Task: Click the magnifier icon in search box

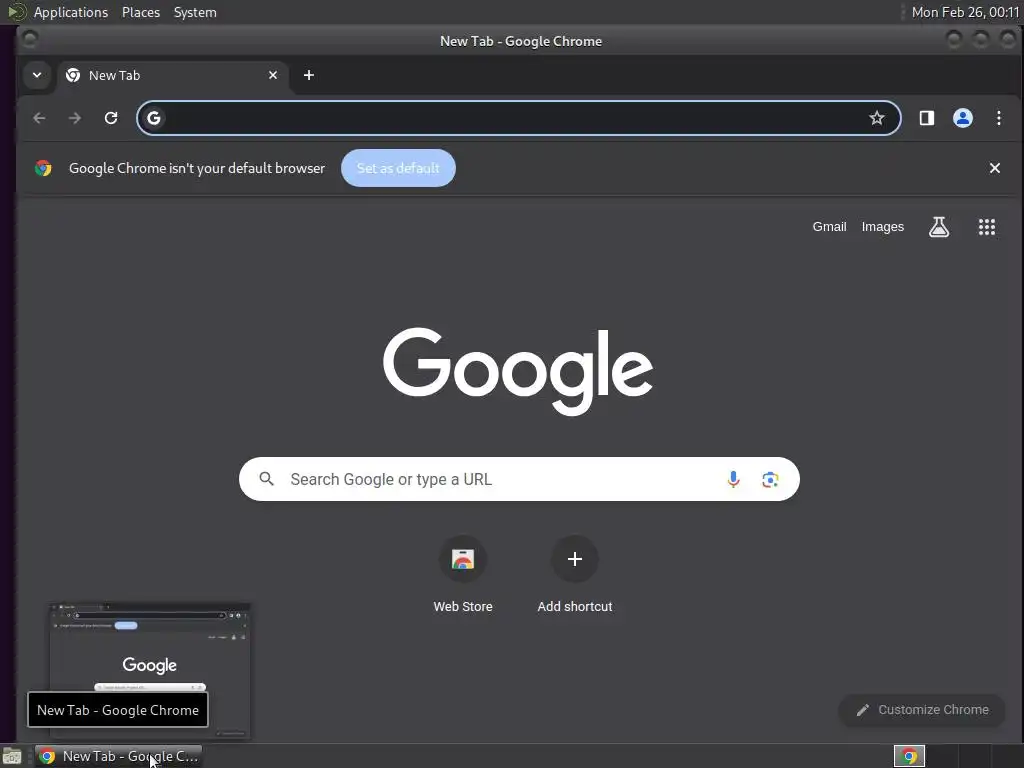Action: pyautogui.click(x=266, y=479)
